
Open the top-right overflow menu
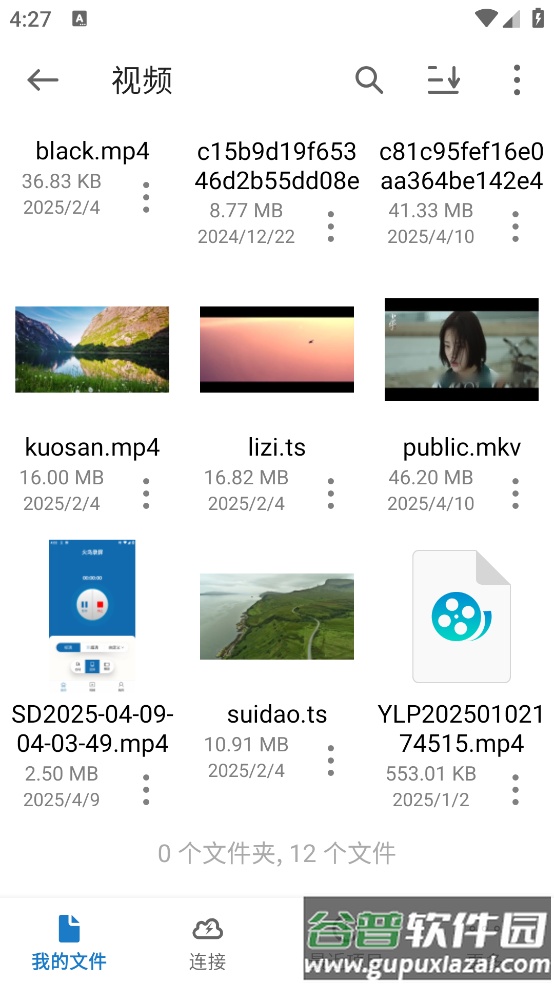pos(516,80)
